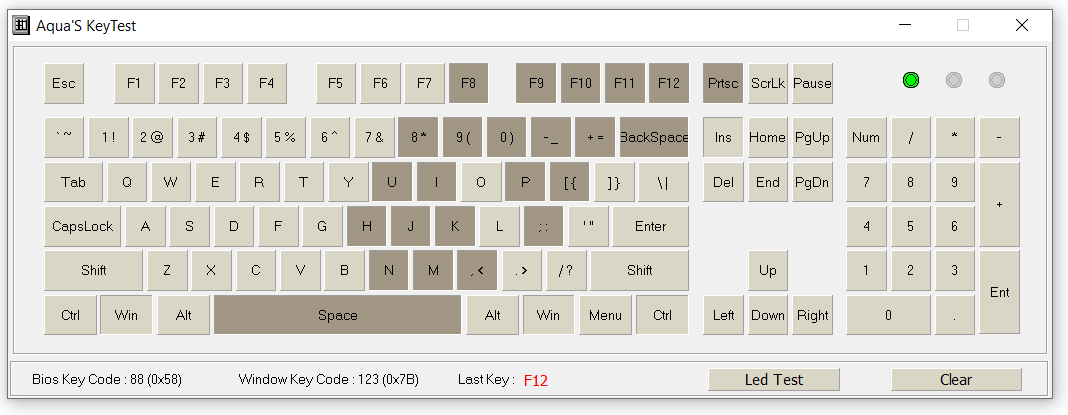Click the F12 function key
Viewport: 1068px width, 415px height.
669,83
